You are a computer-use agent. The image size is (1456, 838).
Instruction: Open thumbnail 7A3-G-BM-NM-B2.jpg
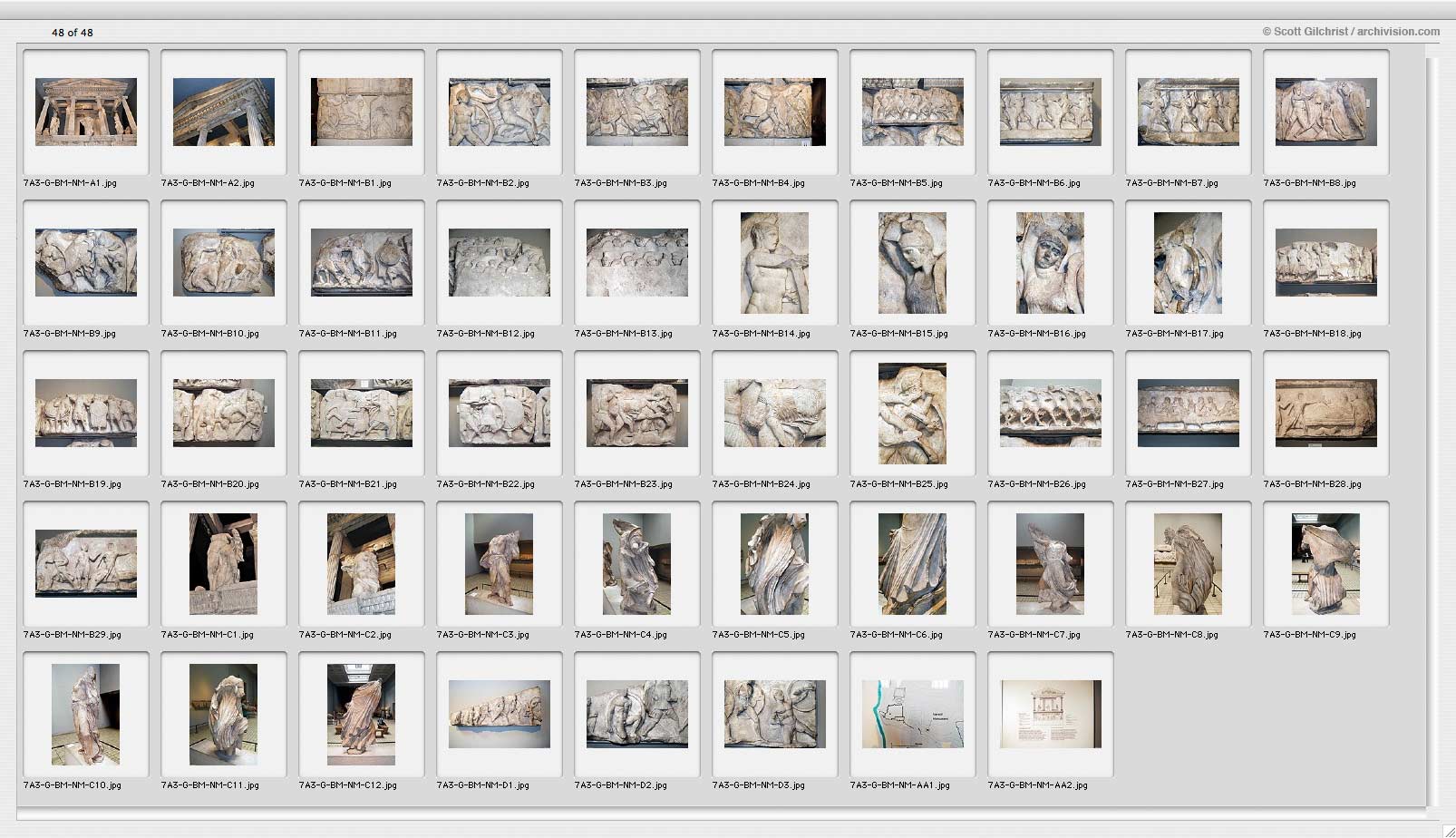pos(500,112)
